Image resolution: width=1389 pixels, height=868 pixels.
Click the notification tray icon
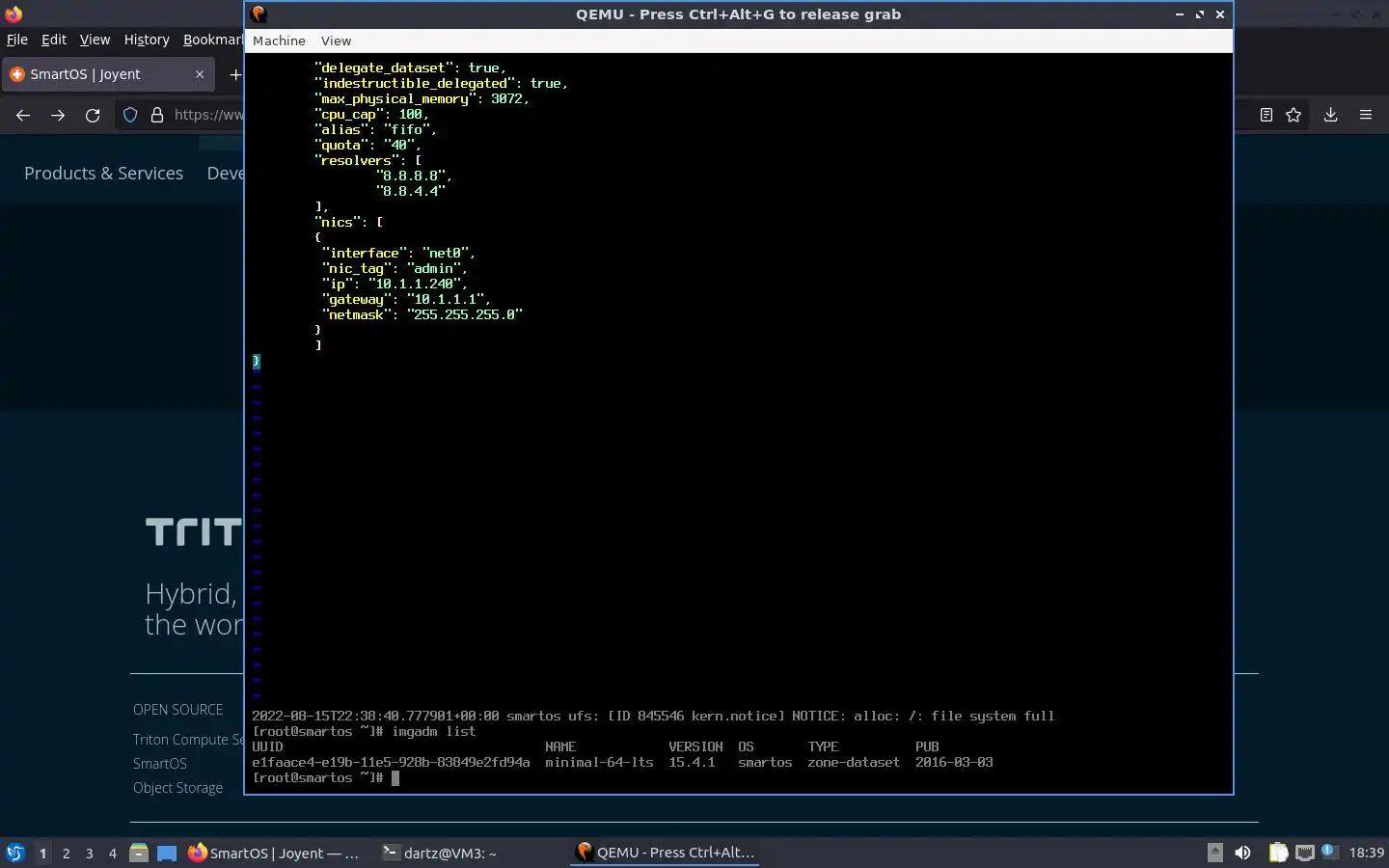point(1328,851)
